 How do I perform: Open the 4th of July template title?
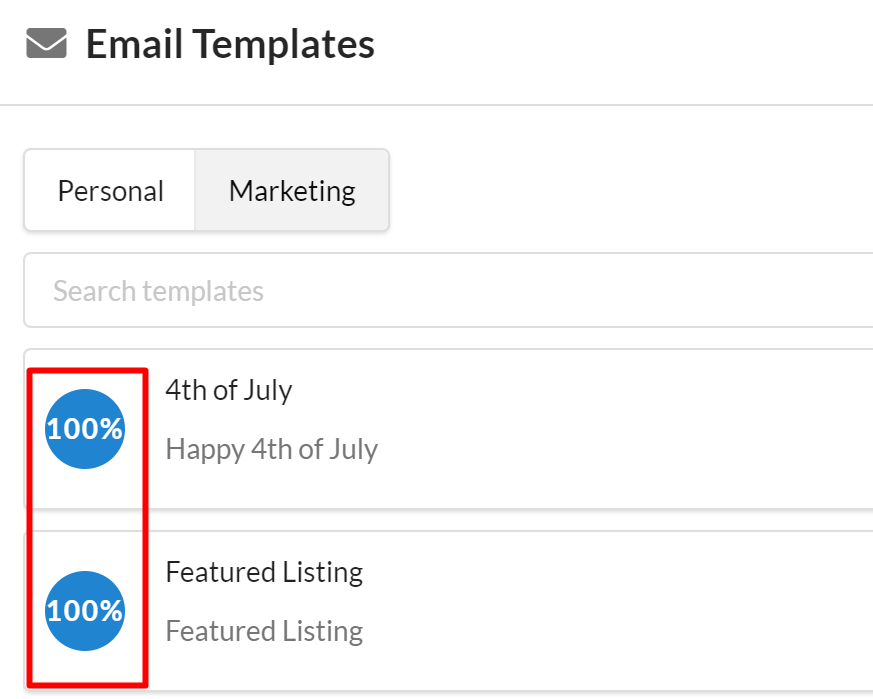229,390
